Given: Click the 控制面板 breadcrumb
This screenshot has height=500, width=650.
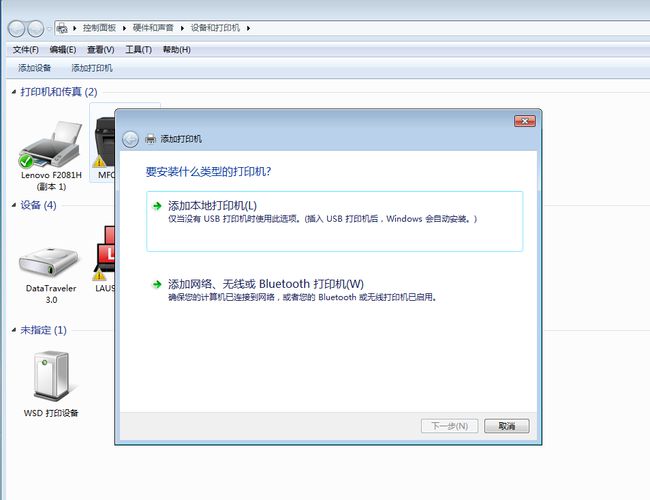Looking at the screenshot, I should click(x=99, y=28).
